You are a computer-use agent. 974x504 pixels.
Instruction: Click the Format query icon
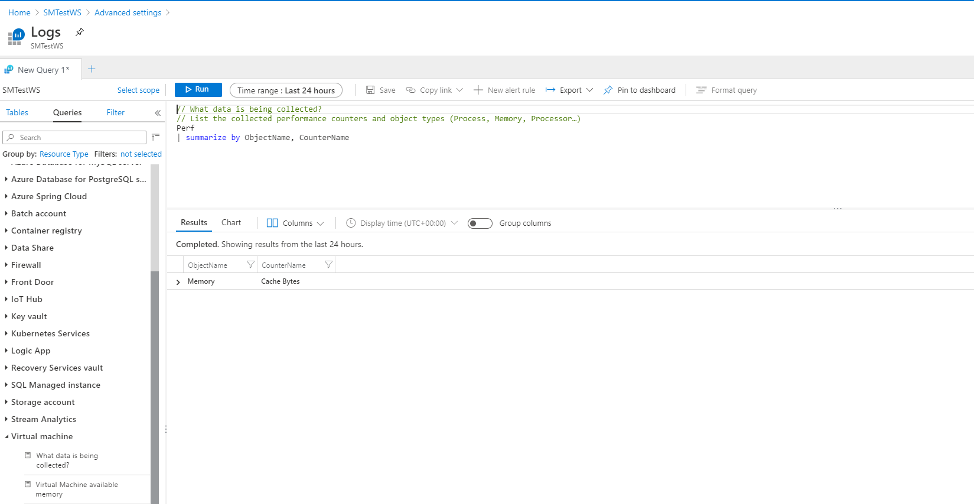[701, 90]
